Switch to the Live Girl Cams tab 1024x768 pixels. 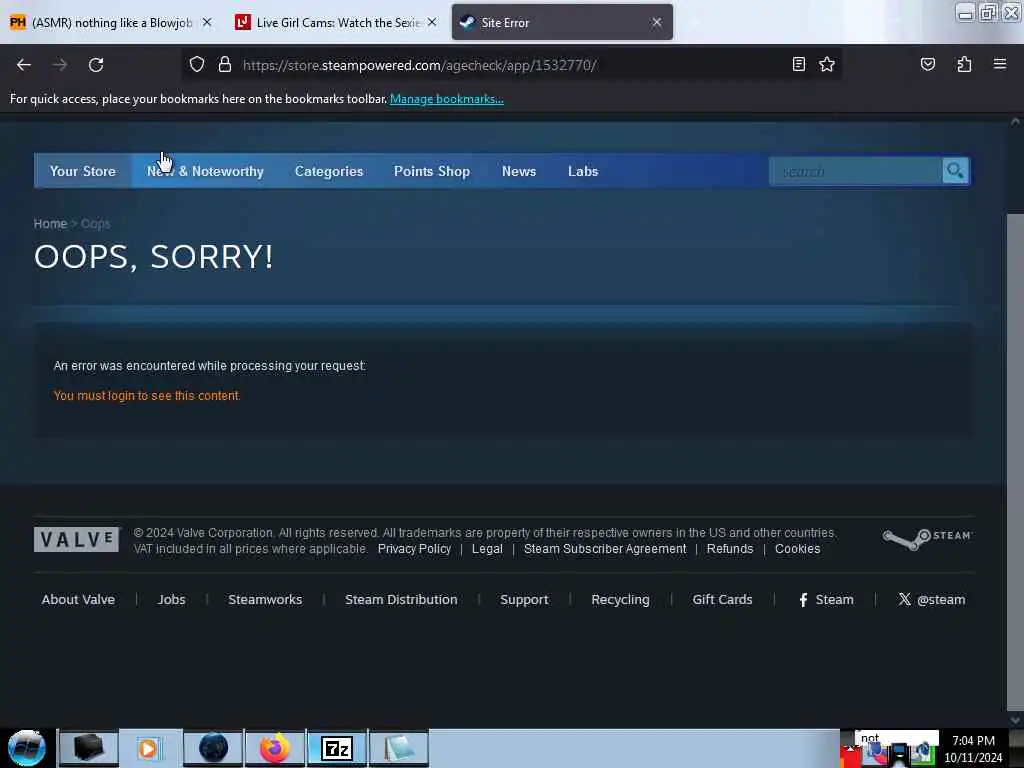(337, 22)
